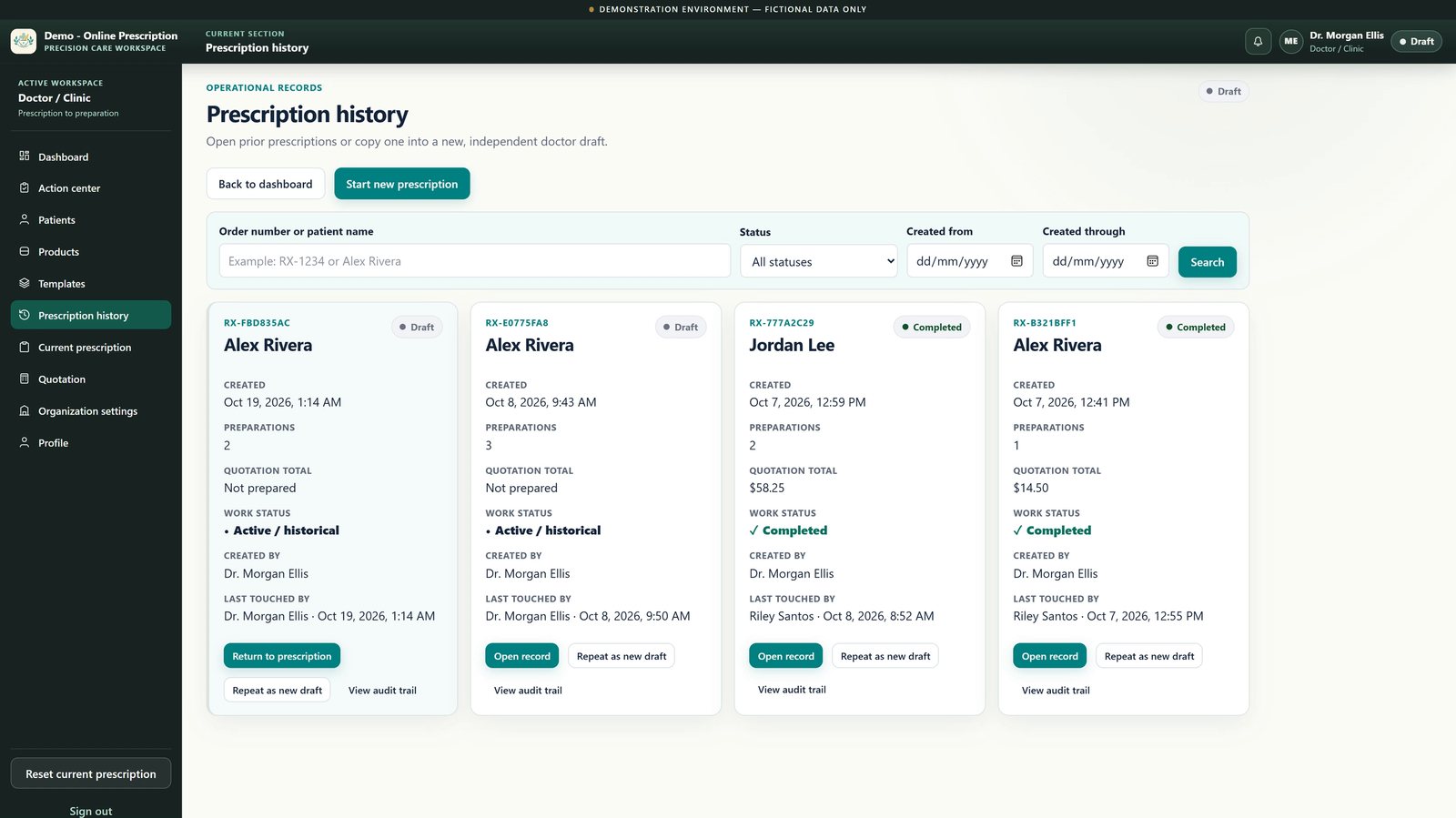The width and height of the screenshot is (1456, 818).
Task: Open Current prescription in sidebar
Action: pyautogui.click(x=91, y=348)
